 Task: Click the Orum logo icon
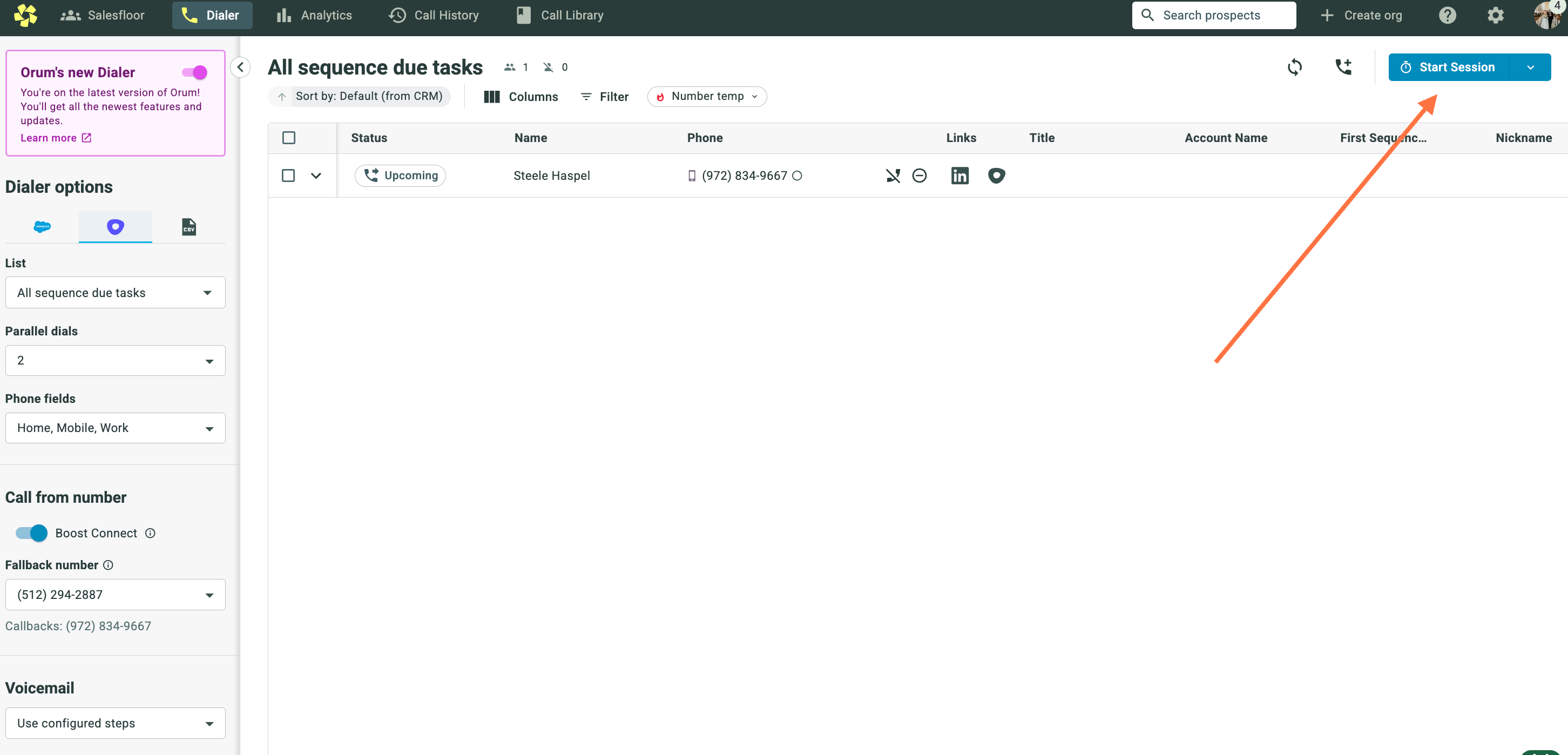click(x=25, y=15)
